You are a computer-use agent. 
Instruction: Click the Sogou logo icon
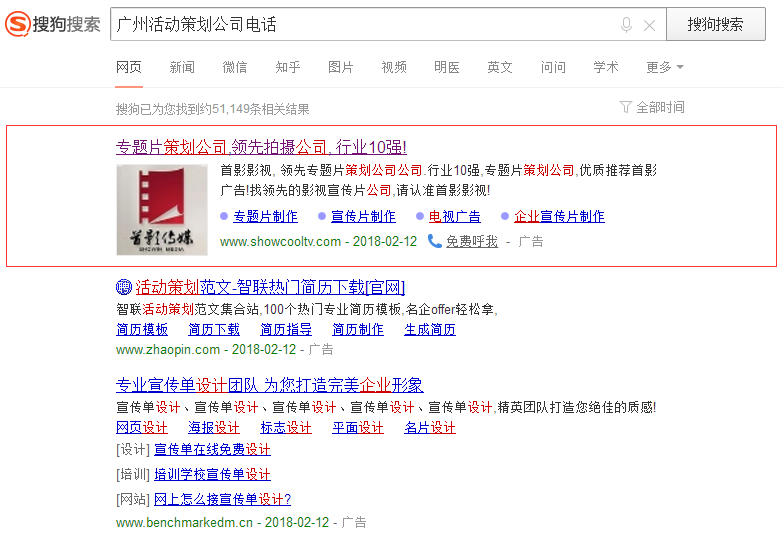point(17,24)
